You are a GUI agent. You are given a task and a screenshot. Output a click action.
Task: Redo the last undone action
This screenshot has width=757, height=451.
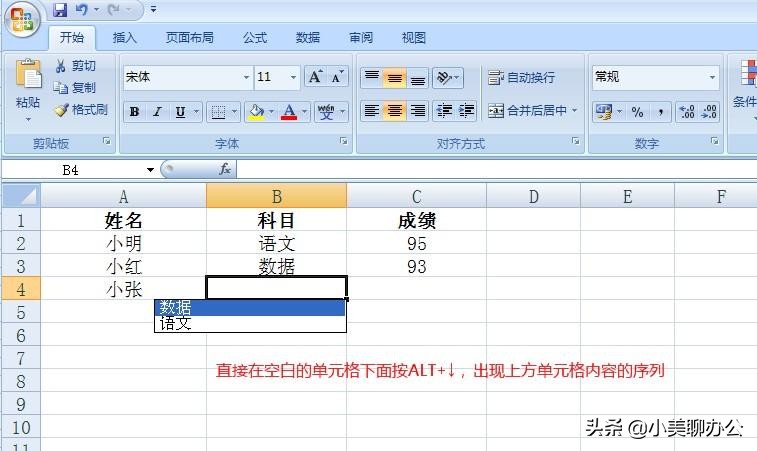coord(114,10)
